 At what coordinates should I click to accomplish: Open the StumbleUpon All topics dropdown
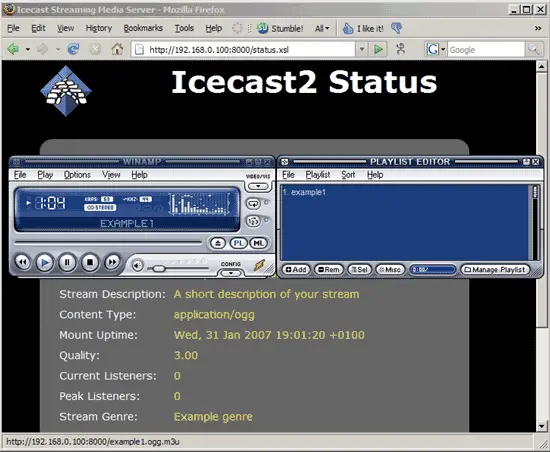[322, 28]
